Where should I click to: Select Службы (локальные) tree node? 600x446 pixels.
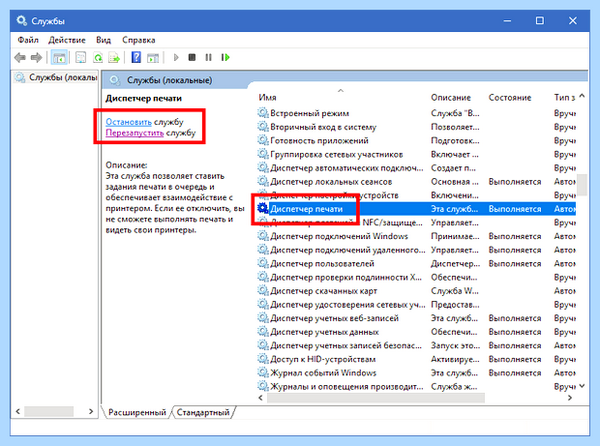point(56,78)
